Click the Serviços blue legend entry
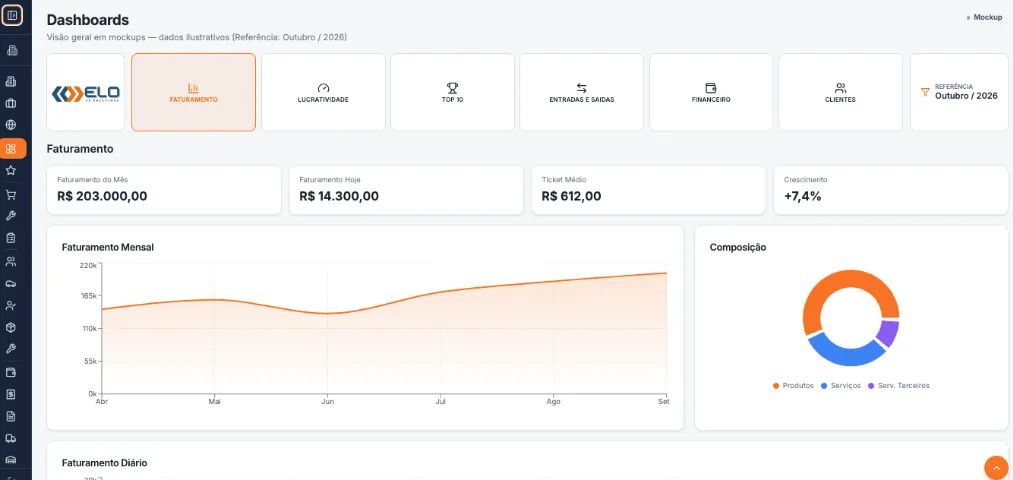 [841, 386]
